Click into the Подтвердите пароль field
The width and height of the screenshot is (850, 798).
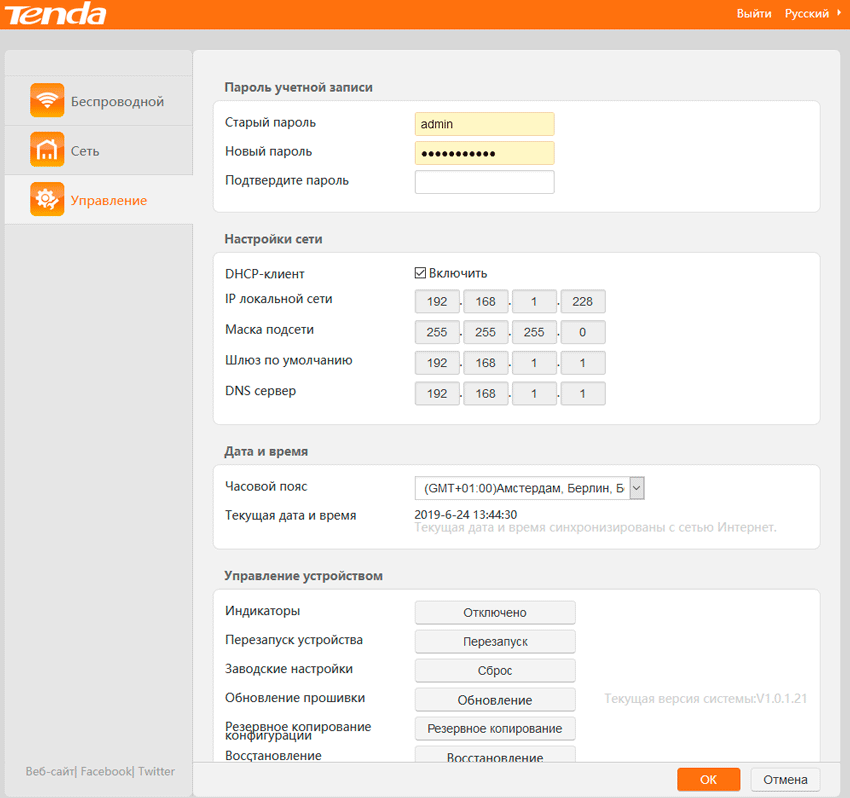tap(484, 182)
